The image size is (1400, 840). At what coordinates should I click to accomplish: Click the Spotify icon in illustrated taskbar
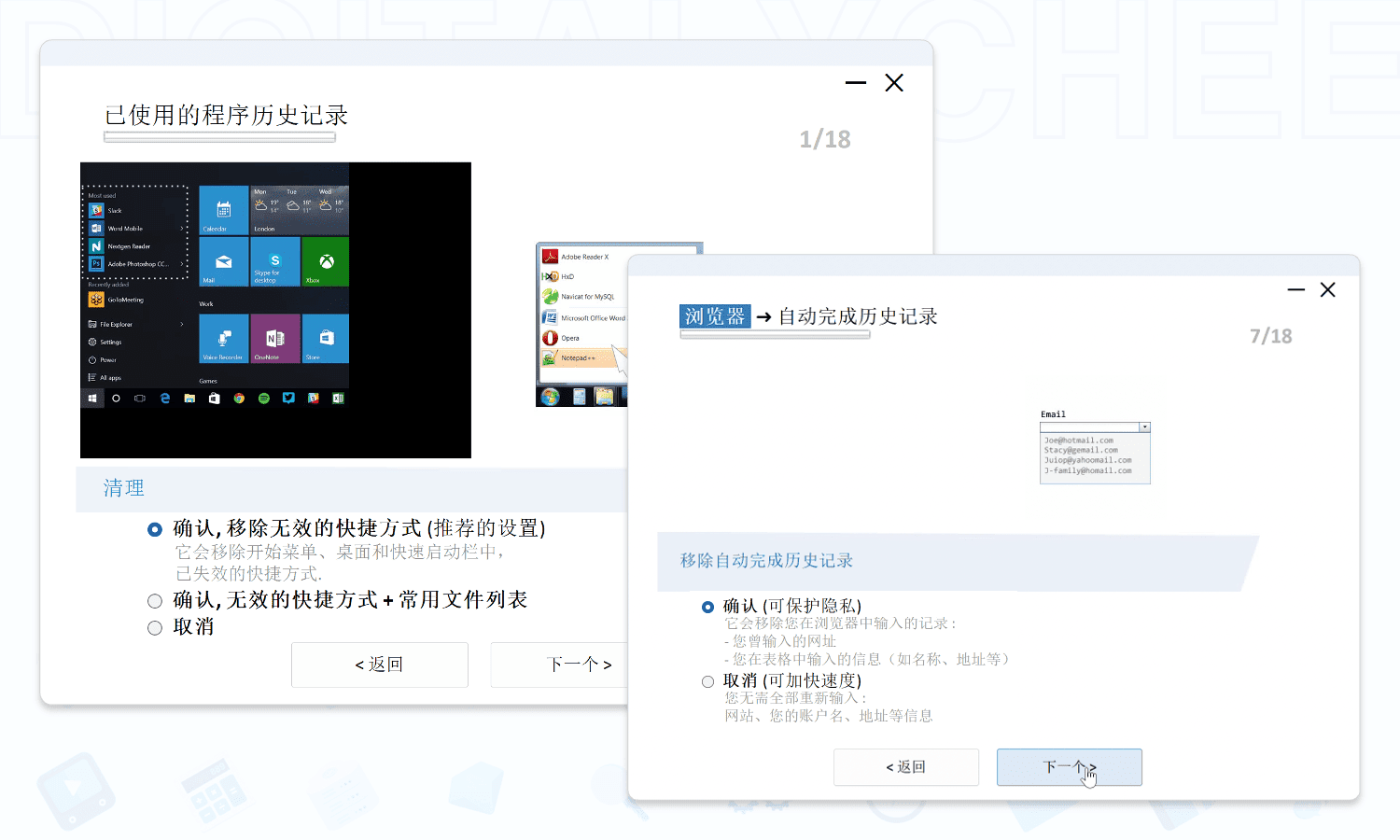coord(264,399)
